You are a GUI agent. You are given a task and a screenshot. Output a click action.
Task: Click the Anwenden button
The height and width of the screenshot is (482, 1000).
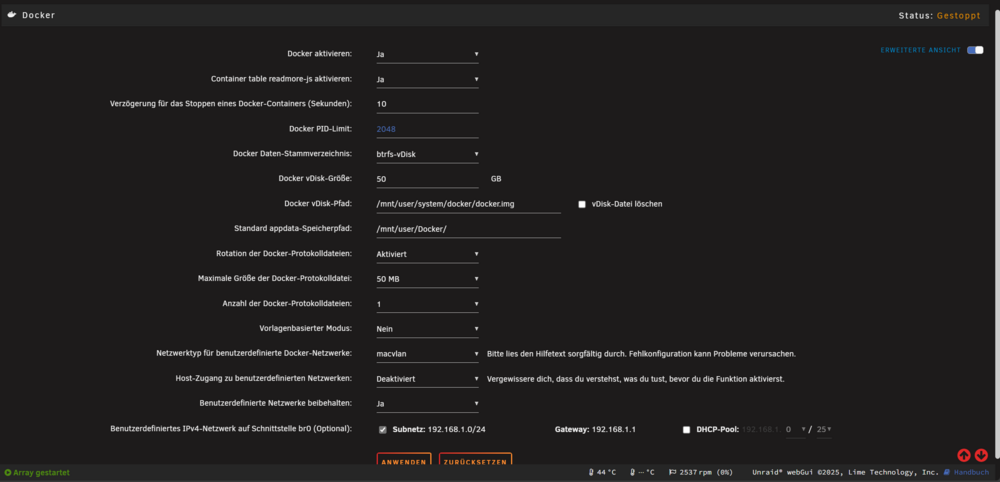click(x=404, y=461)
